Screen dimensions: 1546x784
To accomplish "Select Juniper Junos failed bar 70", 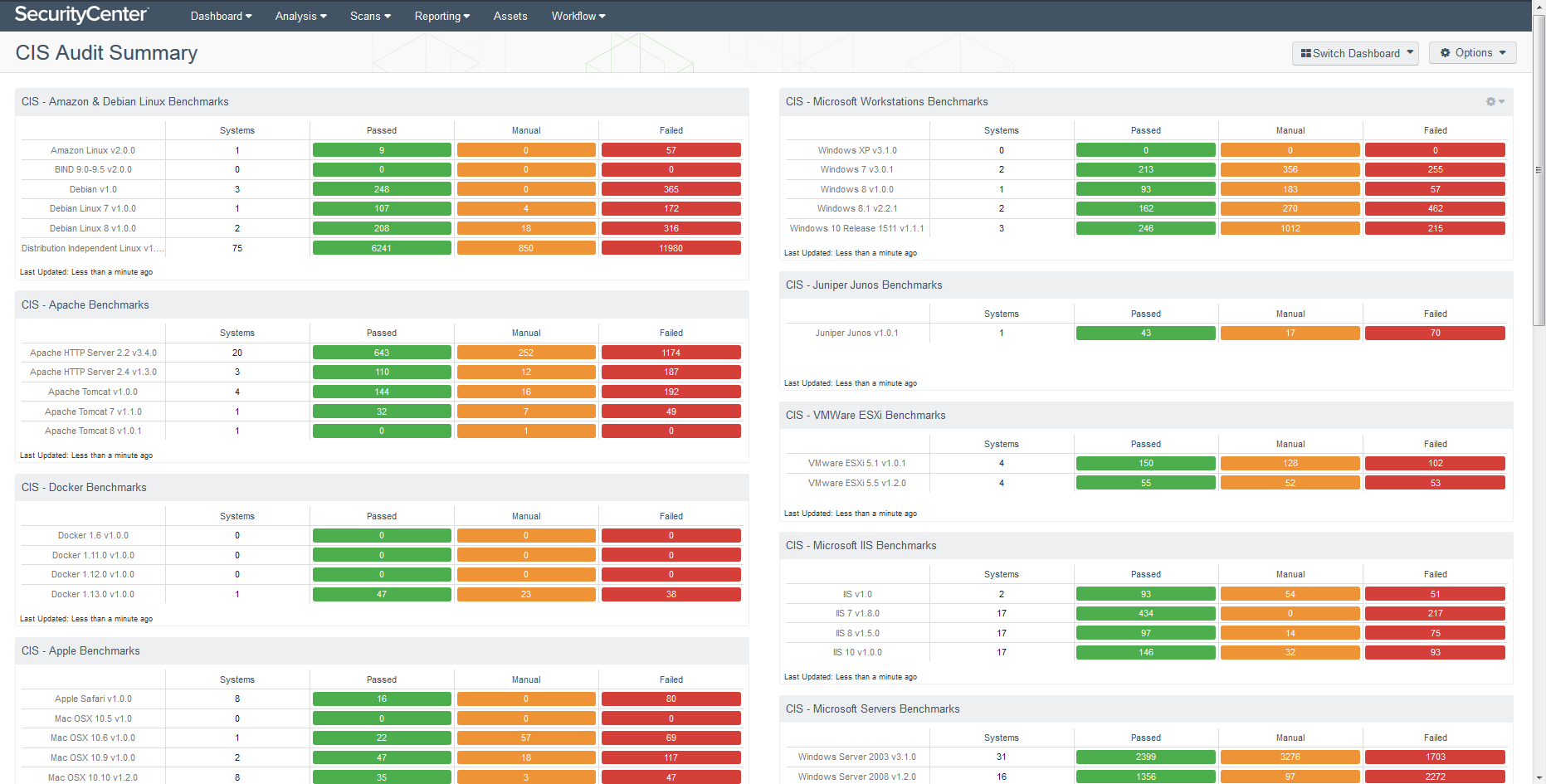I will pyautogui.click(x=1435, y=333).
